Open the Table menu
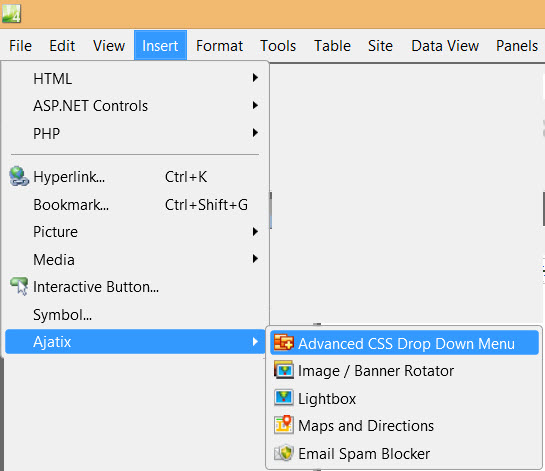Screen dimensions: 545x471 [x=332, y=46]
